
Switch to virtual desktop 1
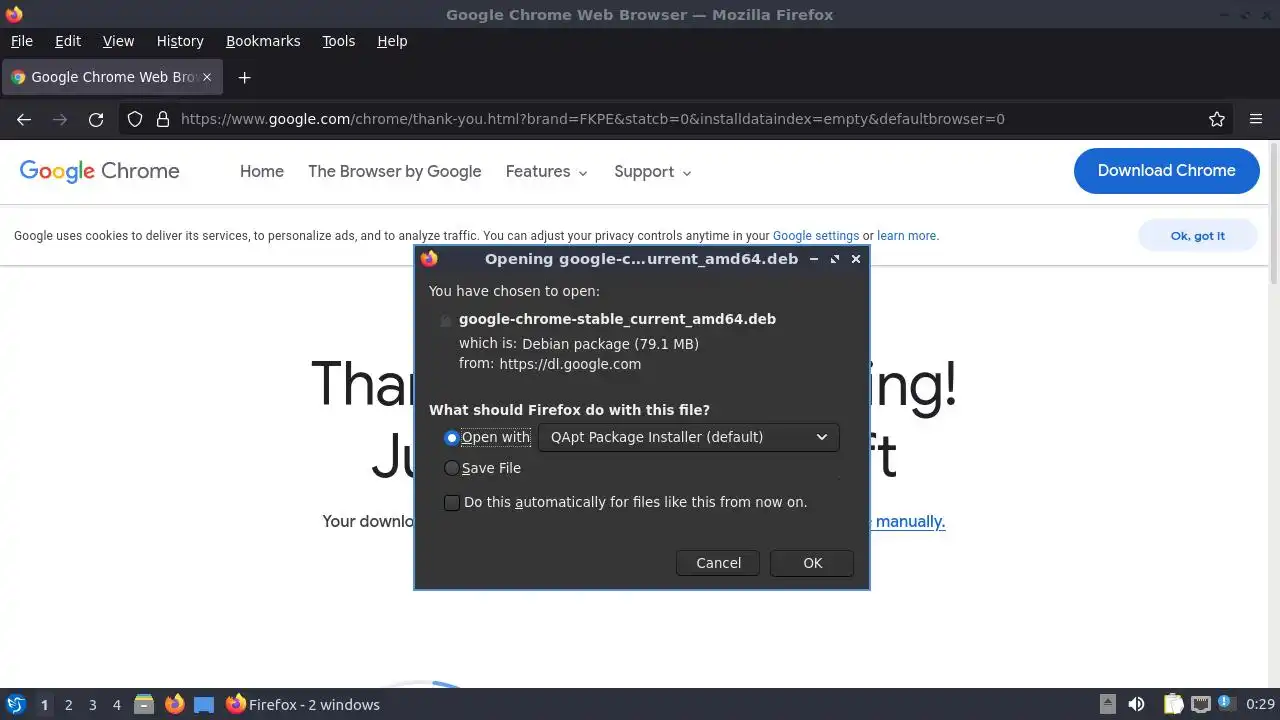(x=44, y=705)
